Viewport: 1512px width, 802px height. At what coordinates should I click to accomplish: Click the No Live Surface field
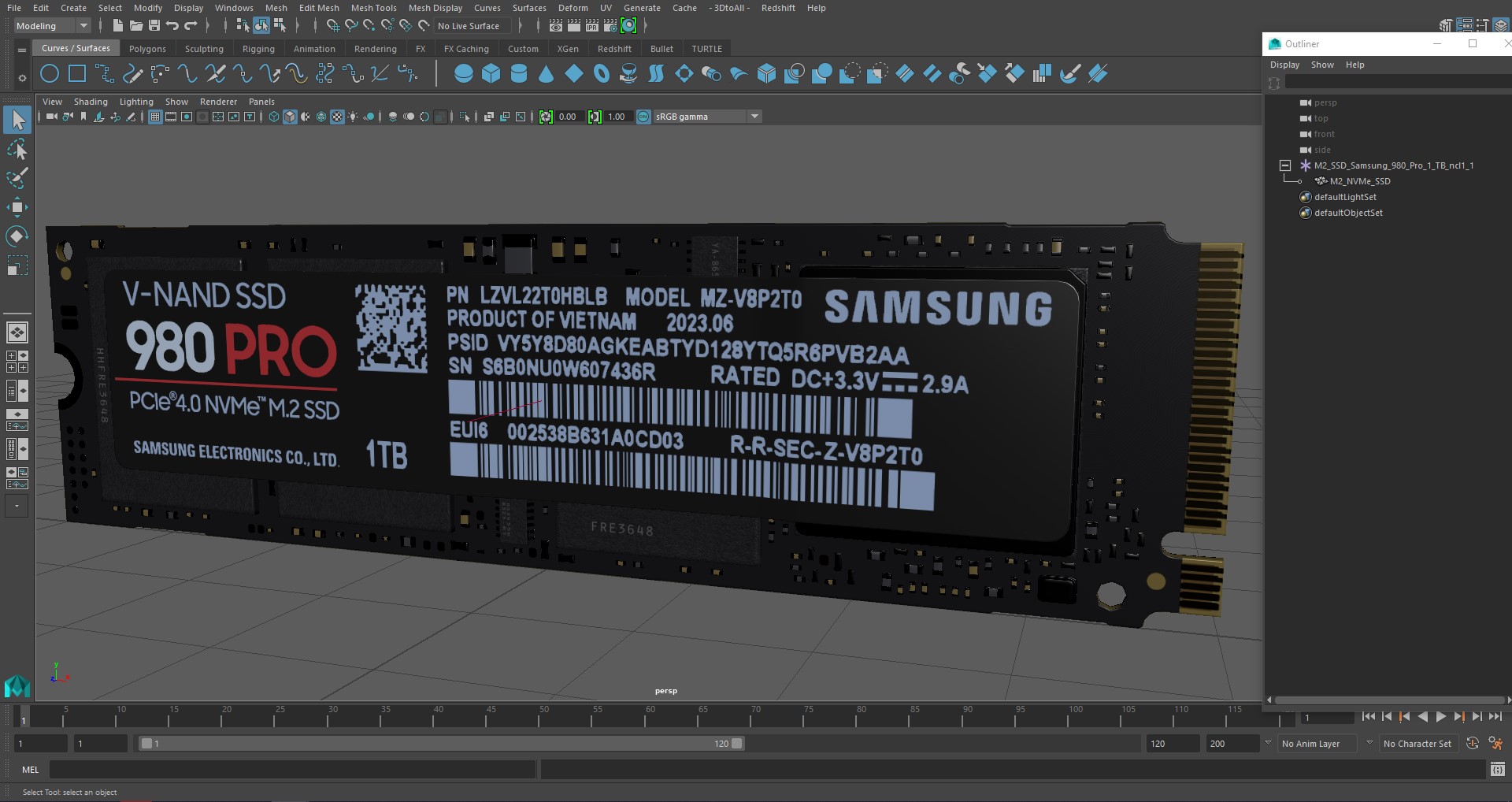[472, 26]
